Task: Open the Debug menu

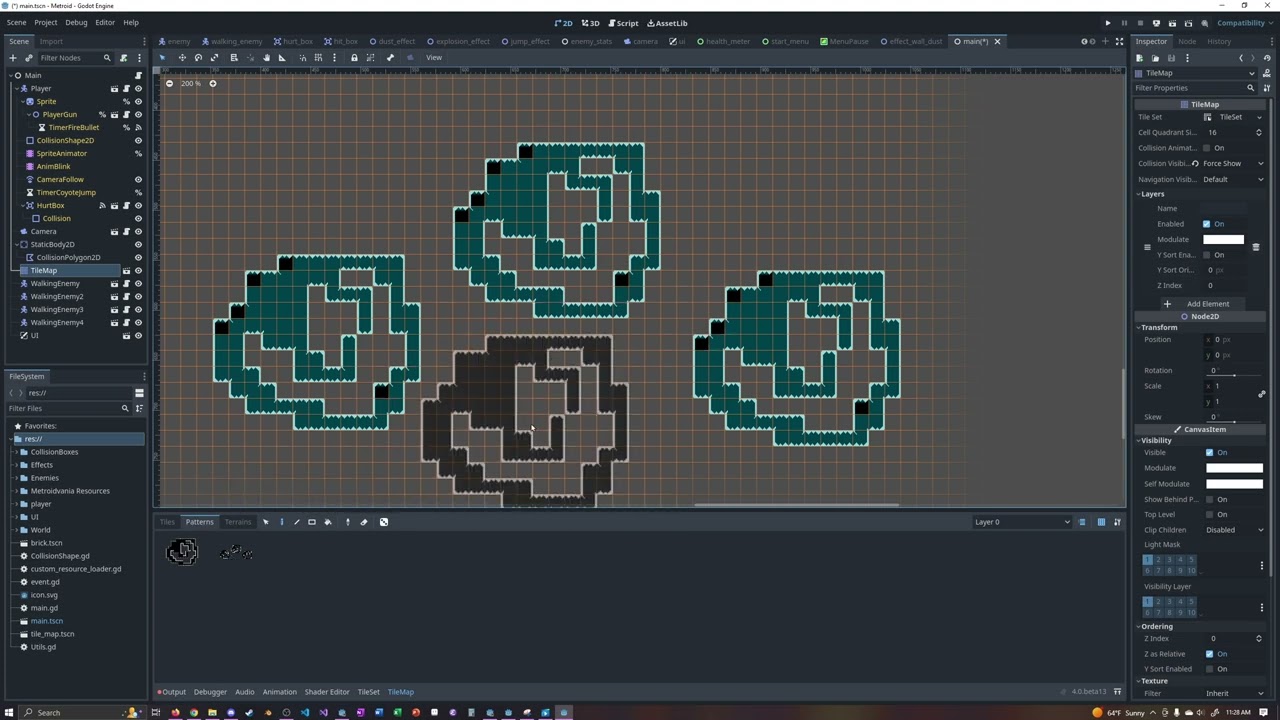Action: click(x=76, y=22)
